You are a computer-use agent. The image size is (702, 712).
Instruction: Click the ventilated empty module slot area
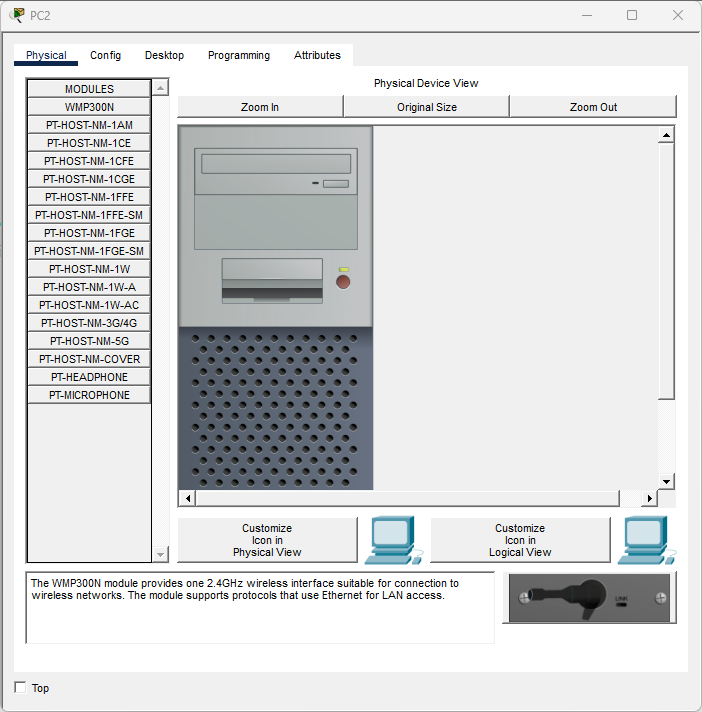[275, 408]
